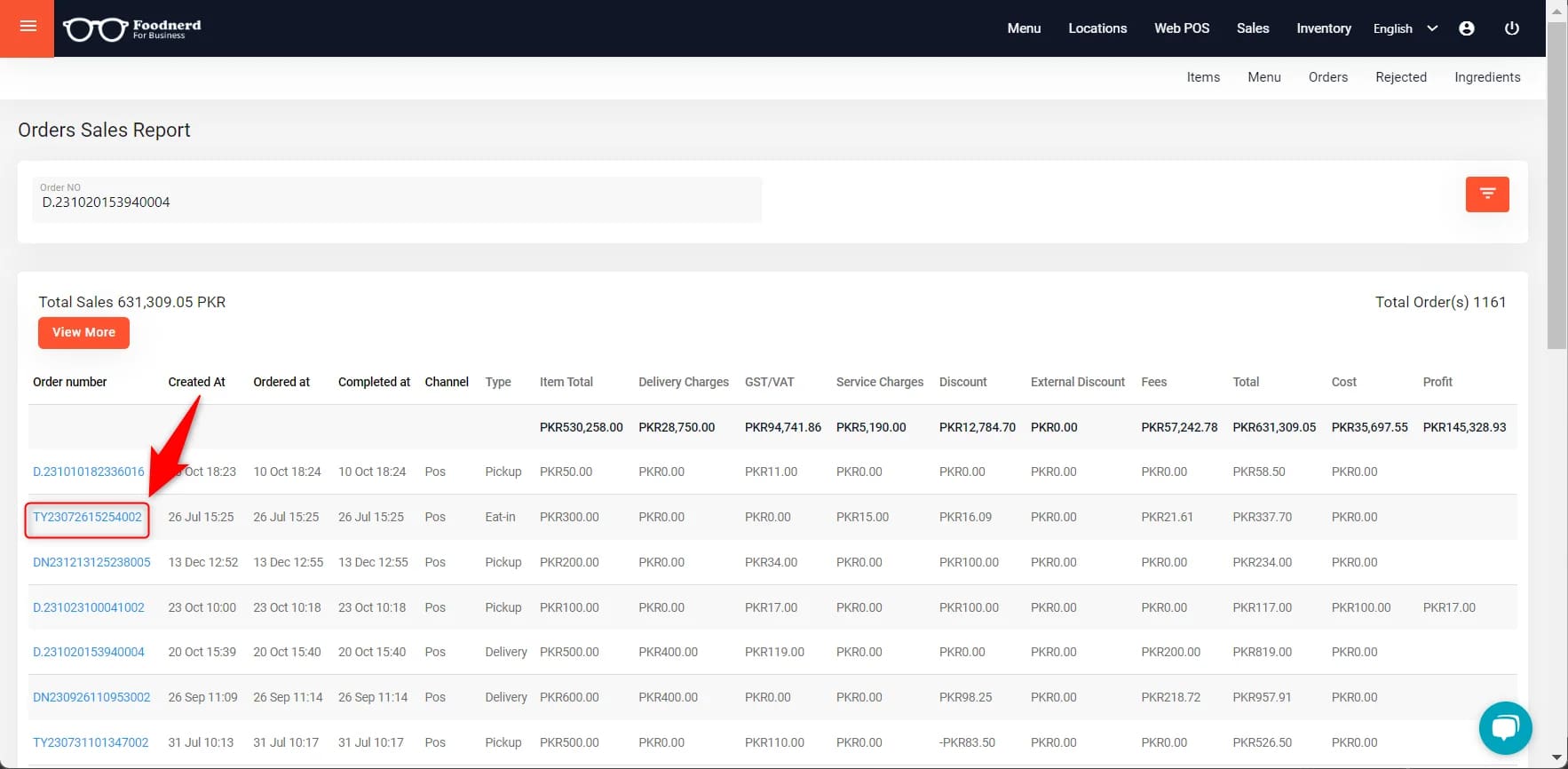The image size is (1568, 769).
Task: Click the page vertical scrollbar thumb
Action: tap(1556, 185)
